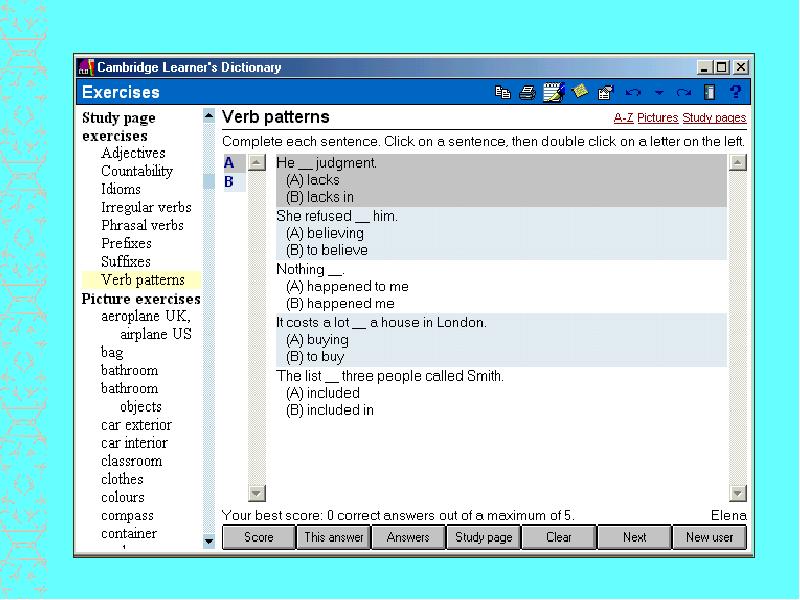The height and width of the screenshot is (600, 800).
Task: Click the exit door icon
Action: (710, 93)
